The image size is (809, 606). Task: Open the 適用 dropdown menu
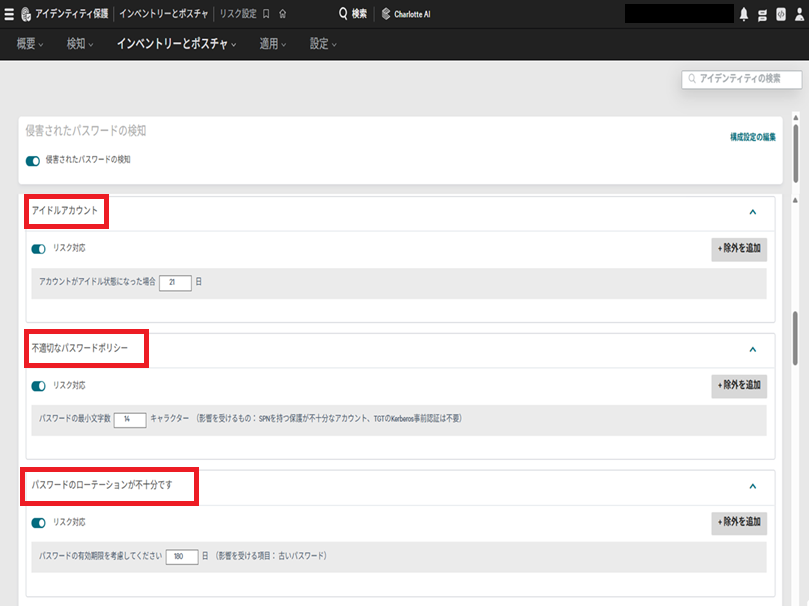coord(272,44)
